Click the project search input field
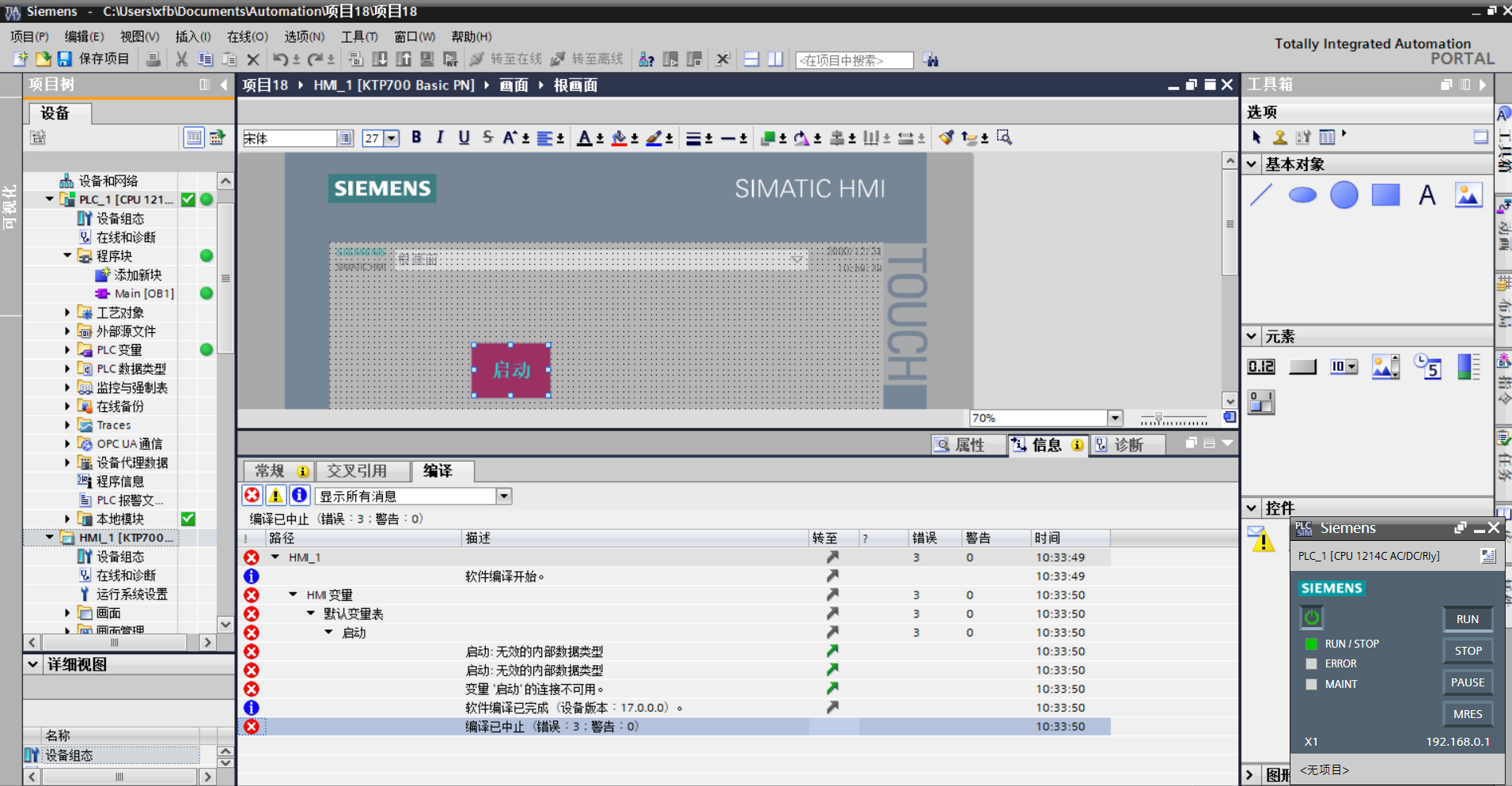The height and width of the screenshot is (786, 1512). click(854, 60)
